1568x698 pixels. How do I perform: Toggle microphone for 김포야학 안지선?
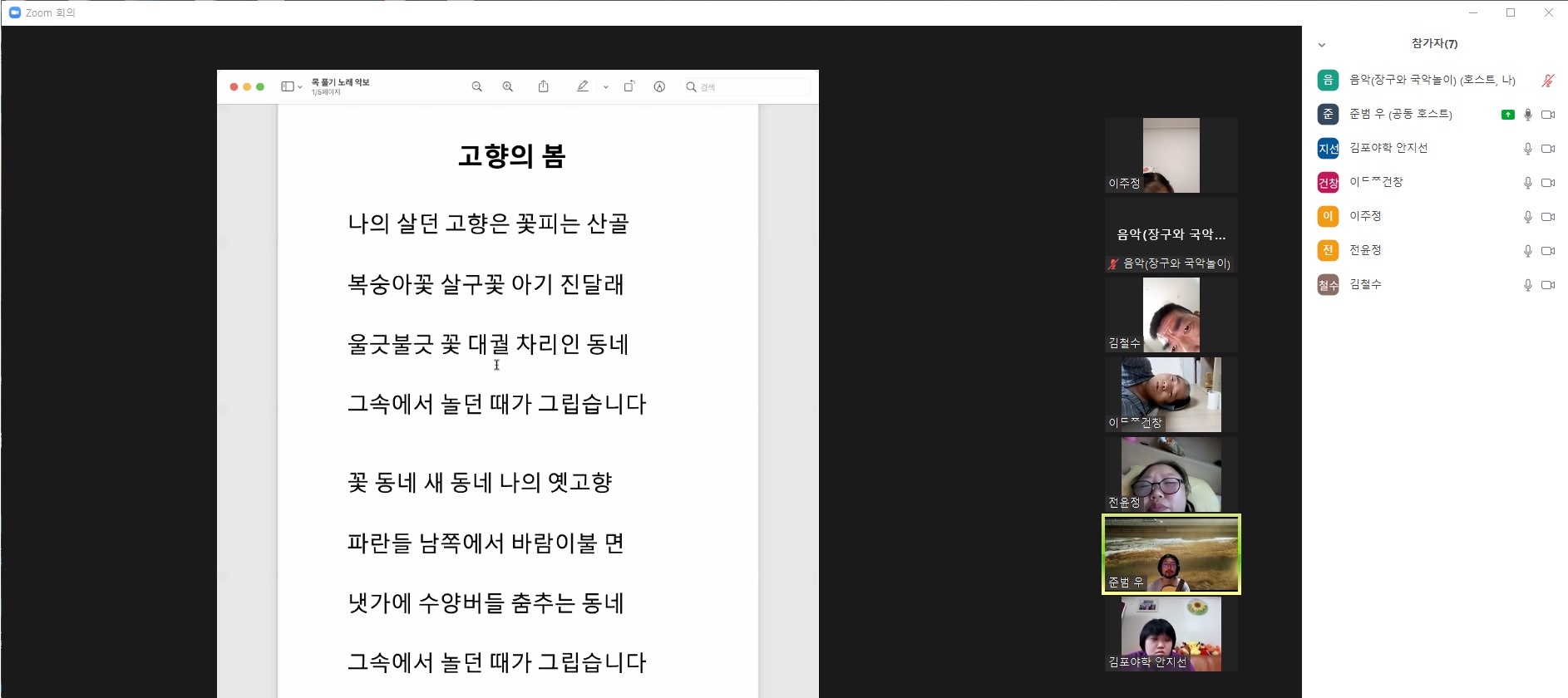1527,149
